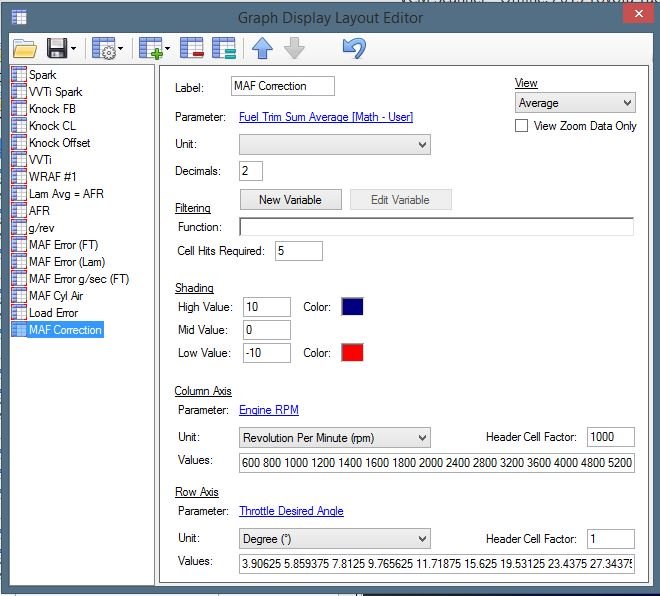Viewport: 660px width, 596px height.
Task: Click shading Low Value field
Action: 266,353
